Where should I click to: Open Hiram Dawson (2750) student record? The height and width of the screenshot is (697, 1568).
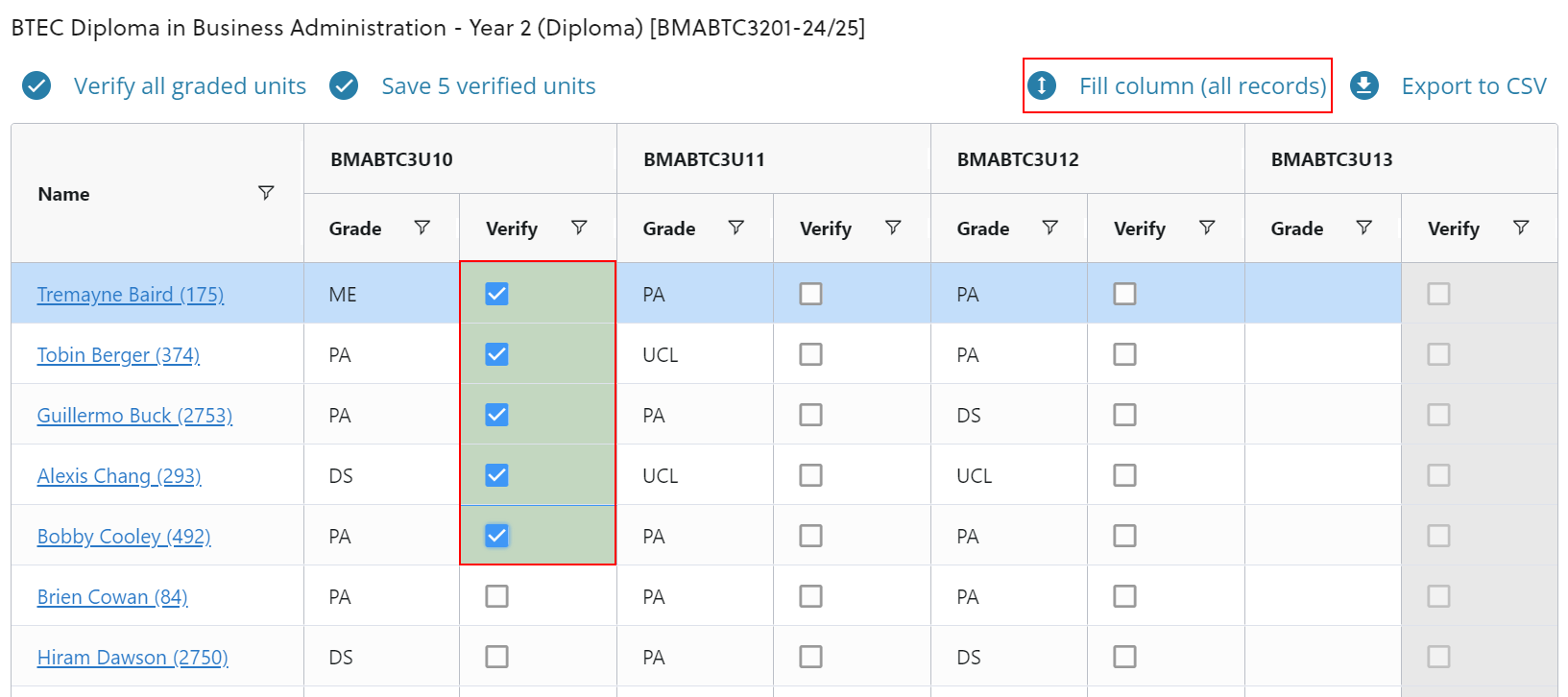[x=133, y=658]
